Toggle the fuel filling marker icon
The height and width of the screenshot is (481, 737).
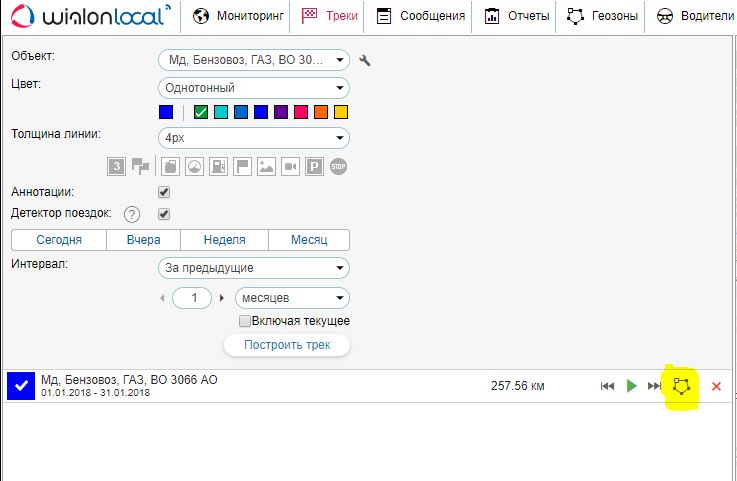pos(218,166)
